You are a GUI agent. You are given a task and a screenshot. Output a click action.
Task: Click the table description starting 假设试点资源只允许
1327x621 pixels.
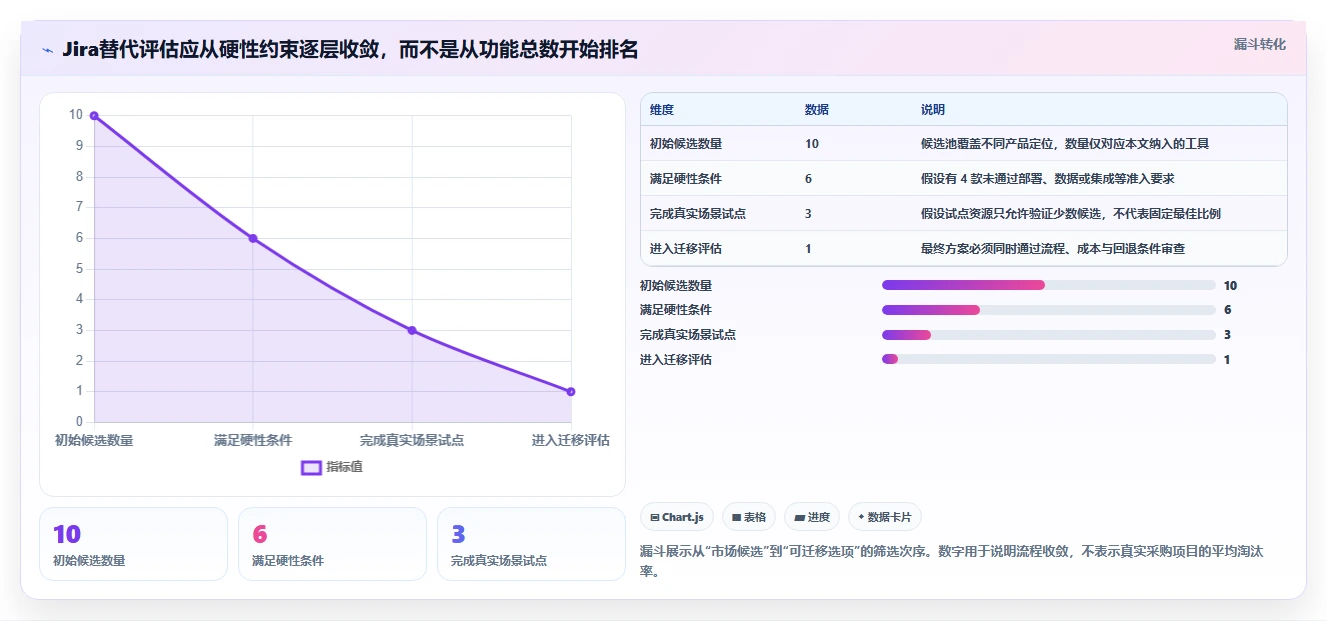(1070, 213)
